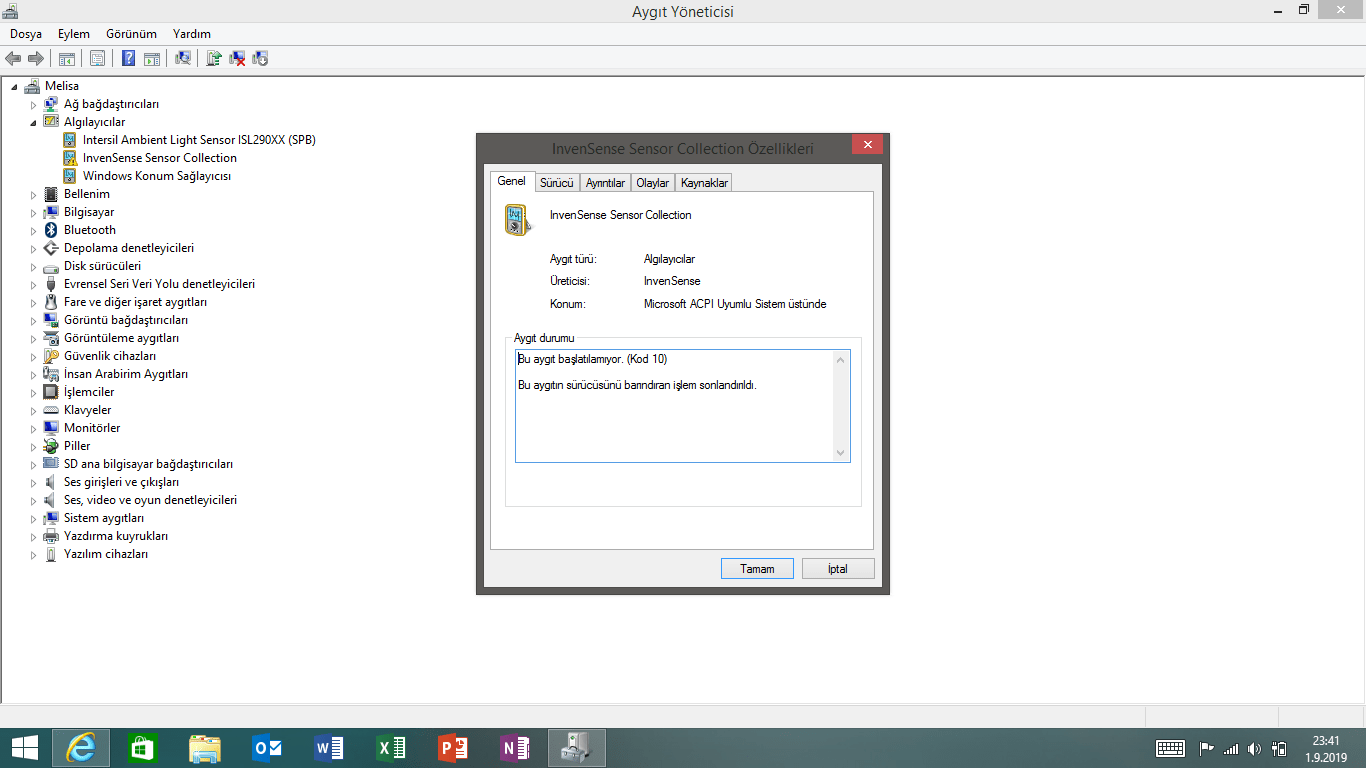1366x768 pixels.
Task: Toggle the console tree pane toolbar icon
Action: [67, 59]
